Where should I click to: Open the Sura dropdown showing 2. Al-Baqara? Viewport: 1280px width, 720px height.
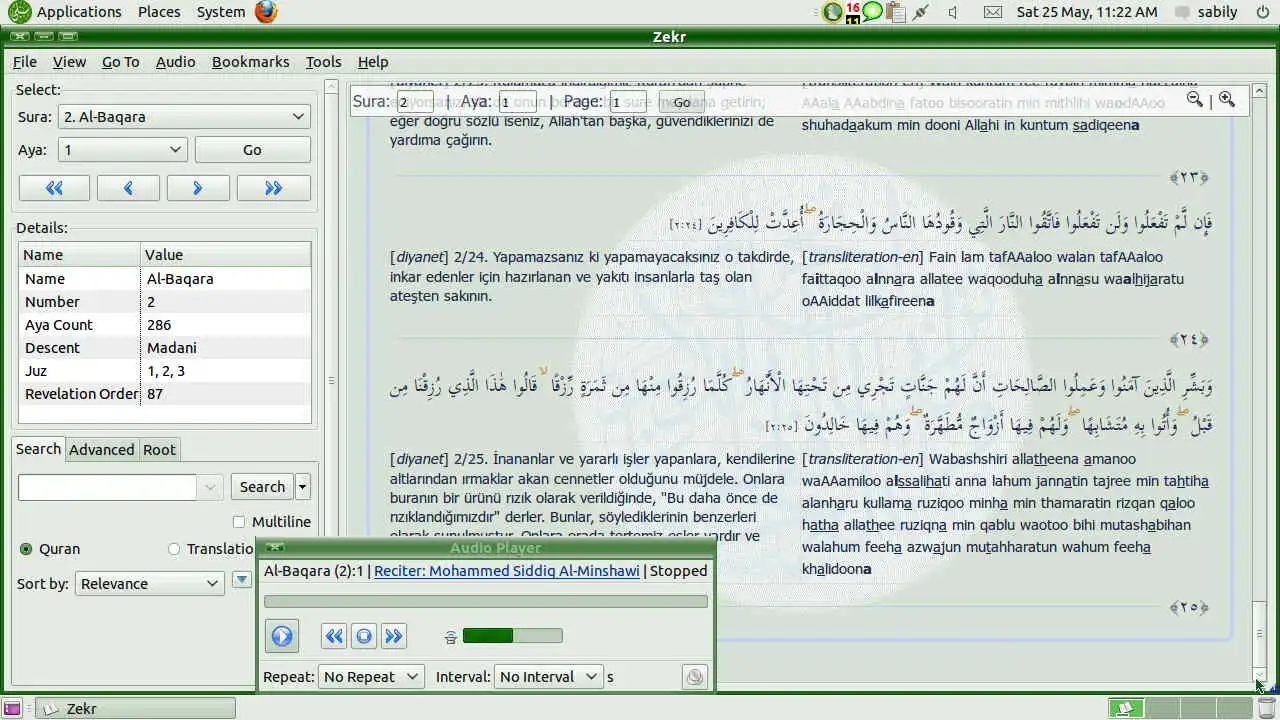pyautogui.click(x=184, y=117)
